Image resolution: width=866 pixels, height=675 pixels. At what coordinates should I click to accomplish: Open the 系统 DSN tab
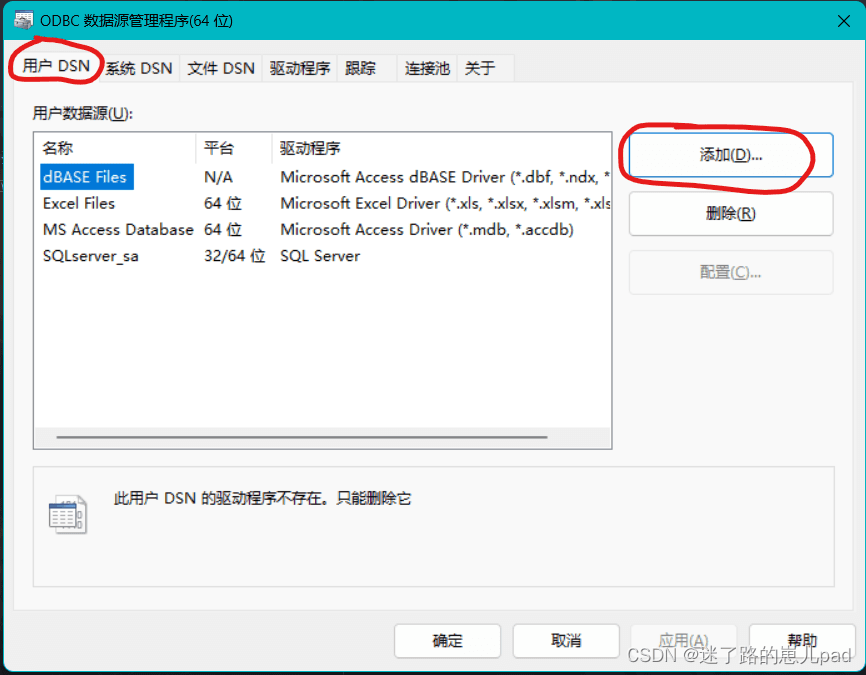click(x=139, y=68)
